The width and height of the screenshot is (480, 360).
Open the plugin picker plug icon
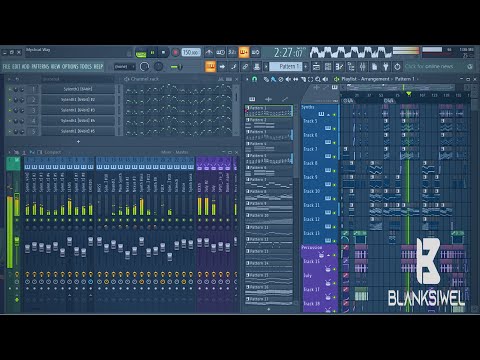point(386,67)
